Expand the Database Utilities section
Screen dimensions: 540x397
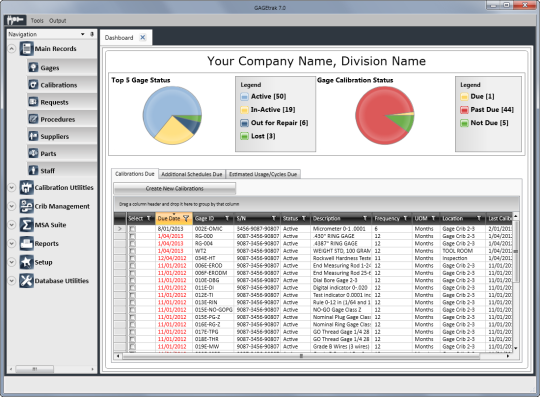[12, 281]
